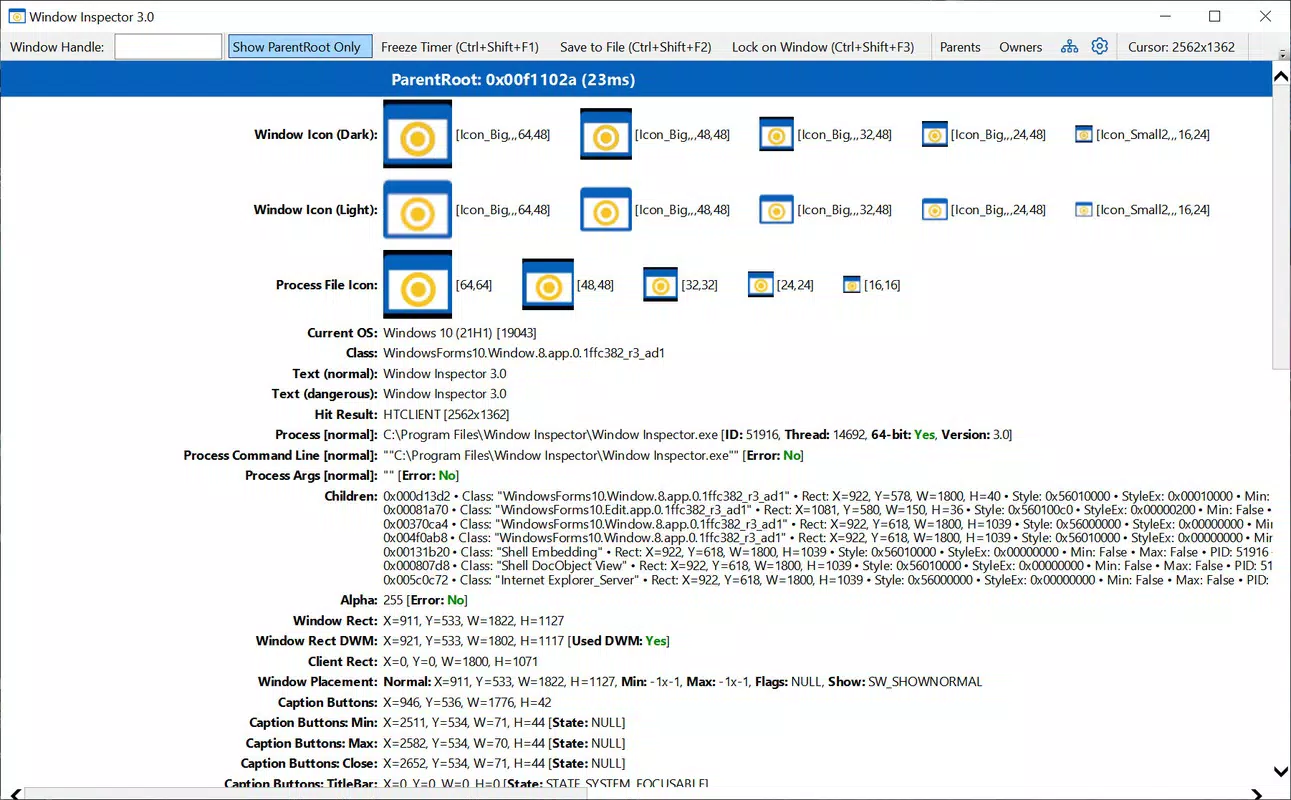Select the light Icon_Big 64,48 window icon

coord(417,209)
